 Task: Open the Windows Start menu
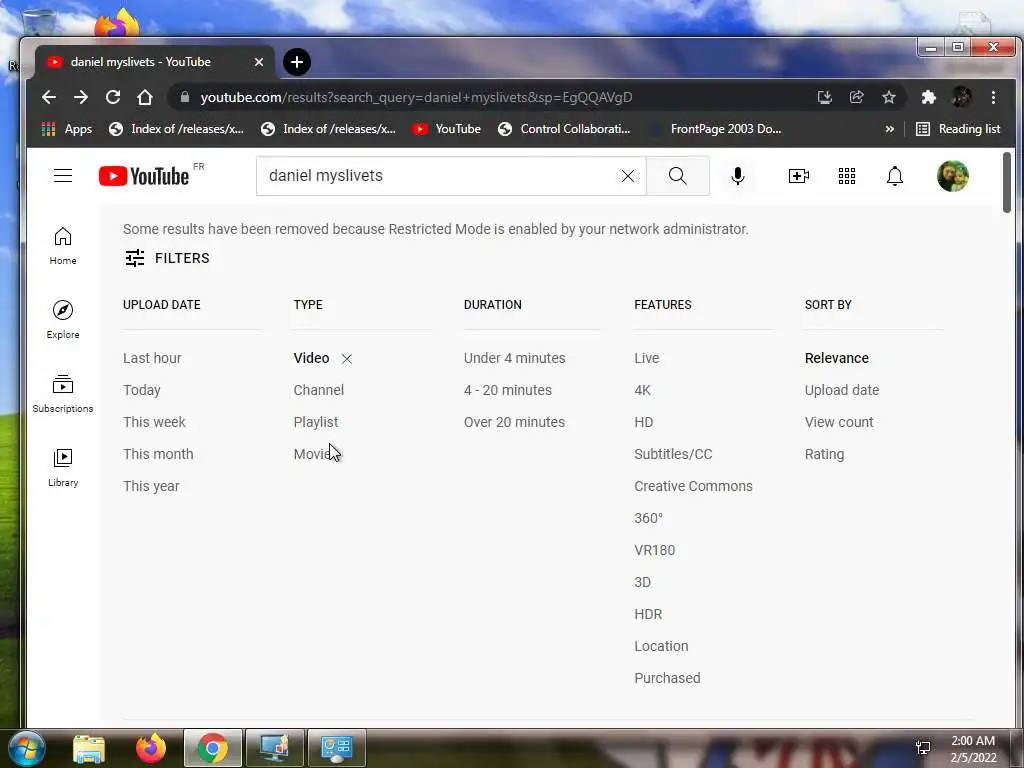pos(25,748)
